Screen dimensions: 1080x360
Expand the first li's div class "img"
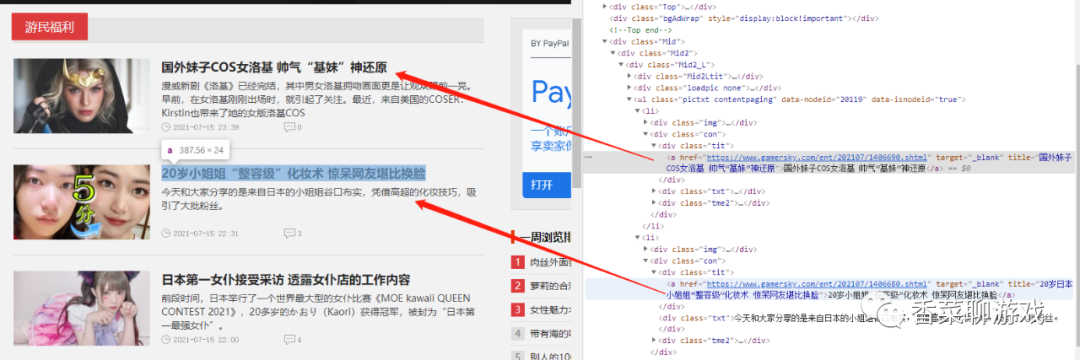tap(645, 123)
